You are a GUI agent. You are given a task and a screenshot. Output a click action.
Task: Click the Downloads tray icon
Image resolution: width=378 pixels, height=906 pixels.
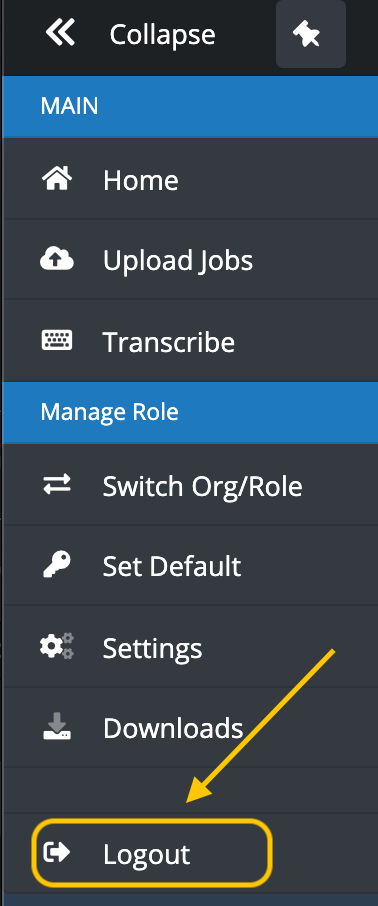tap(57, 726)
